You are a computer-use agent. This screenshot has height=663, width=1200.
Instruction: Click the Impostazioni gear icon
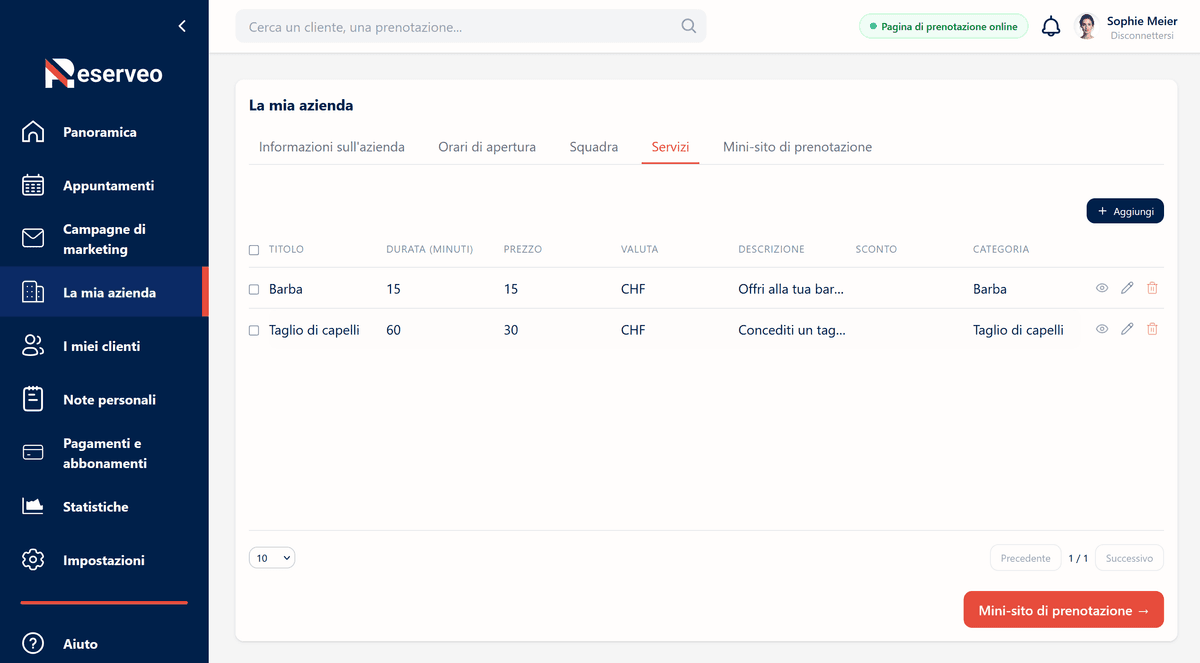[33, 560]
